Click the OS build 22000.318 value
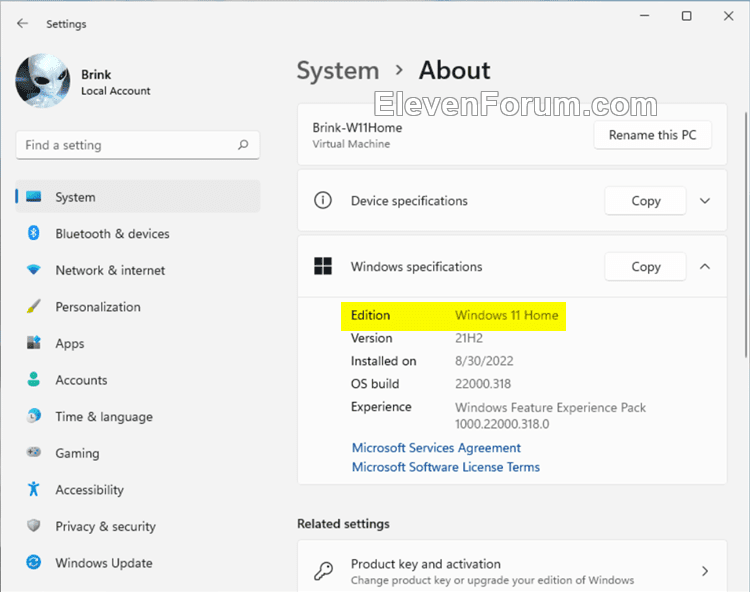Viewport: 750px width, 592px height. click(x=483, y=384)
